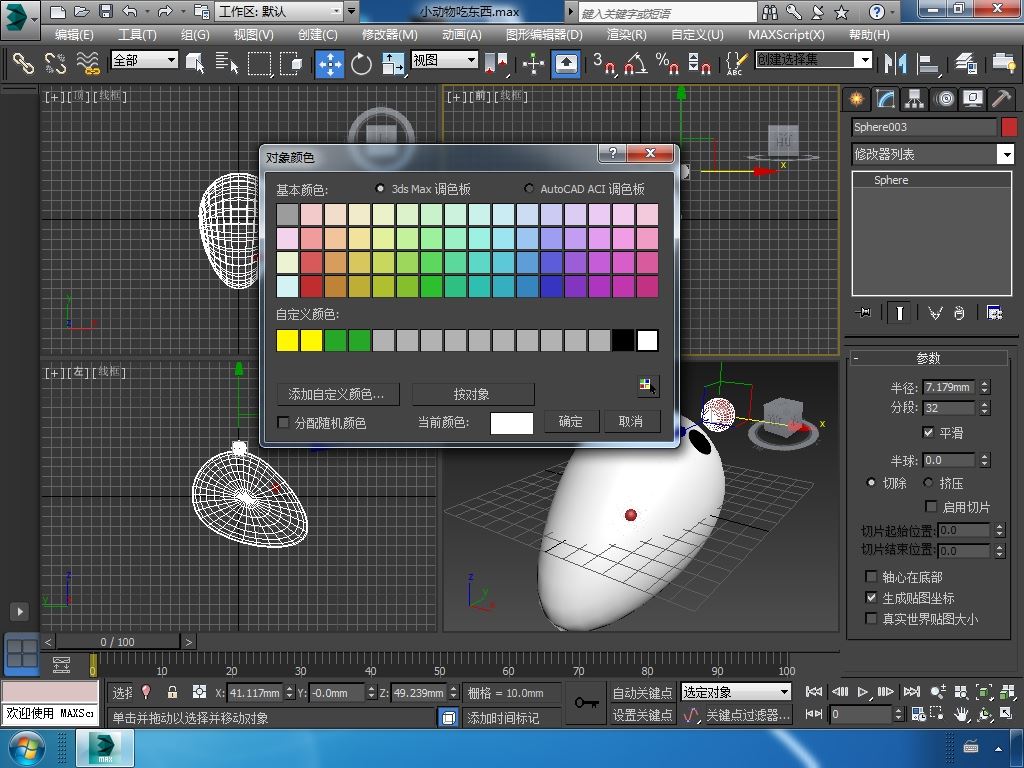Switch to the Modify command panel
This screenshot has height=768, width=1024.
pos(885,99)
